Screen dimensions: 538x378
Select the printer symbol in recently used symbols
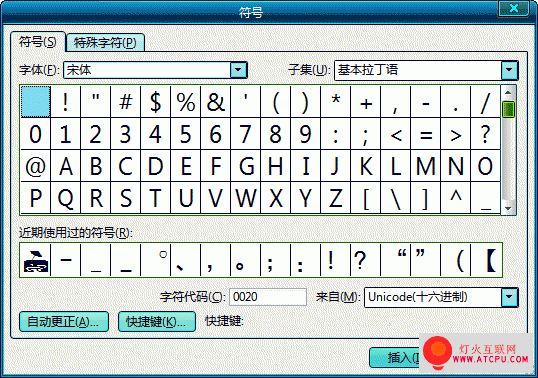[36, 260]
